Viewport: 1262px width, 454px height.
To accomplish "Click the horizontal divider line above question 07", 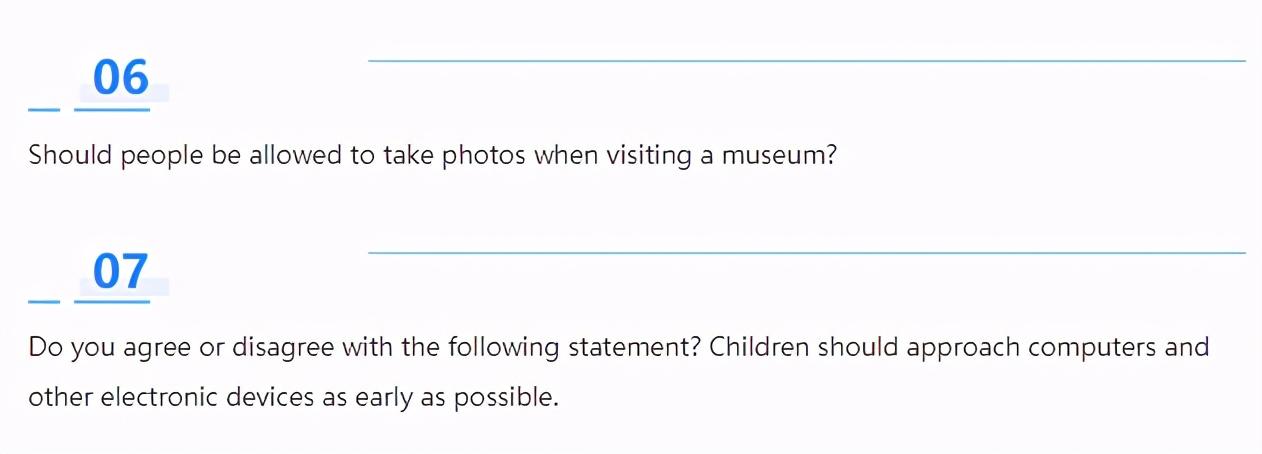I will pos(807,253).
